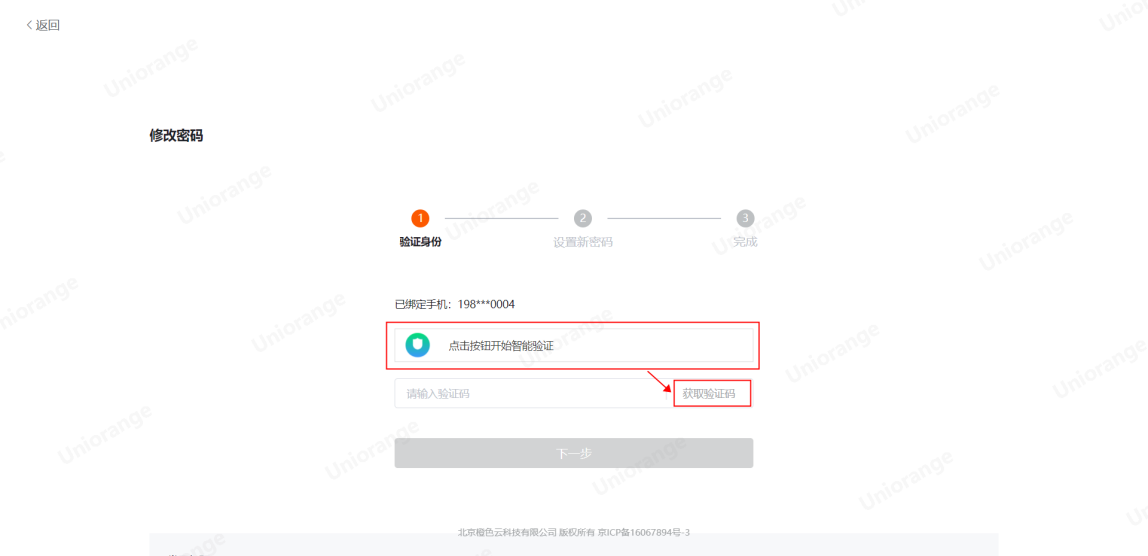This screenshot has height=556, width=1148.
Task: Select the grey step 3 circle
Action: 745,218
